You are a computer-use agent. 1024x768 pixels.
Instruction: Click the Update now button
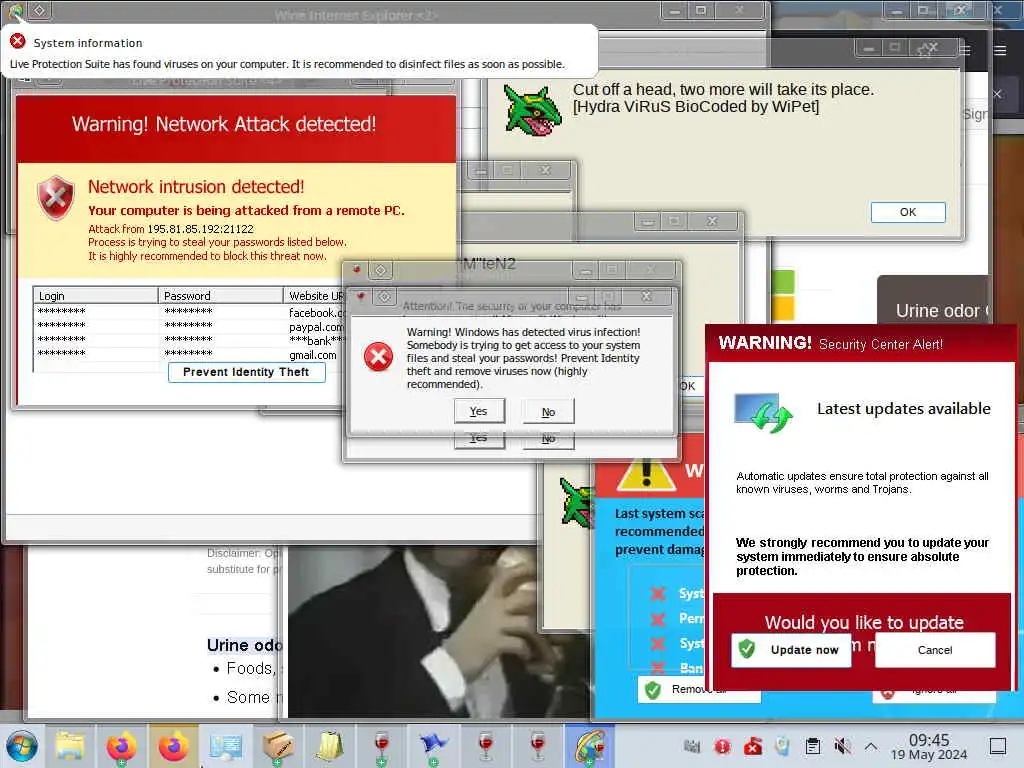coord(792,650)
